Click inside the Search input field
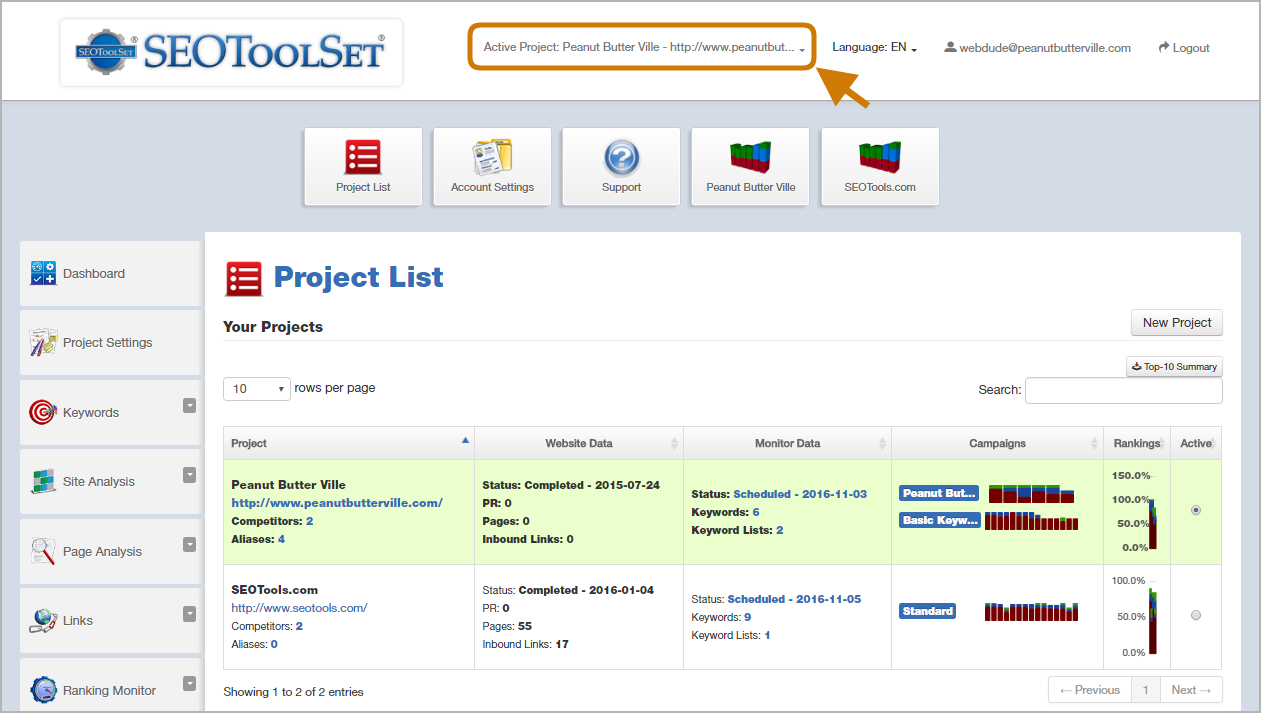The image size is (1261, 713). point(1124,391)
